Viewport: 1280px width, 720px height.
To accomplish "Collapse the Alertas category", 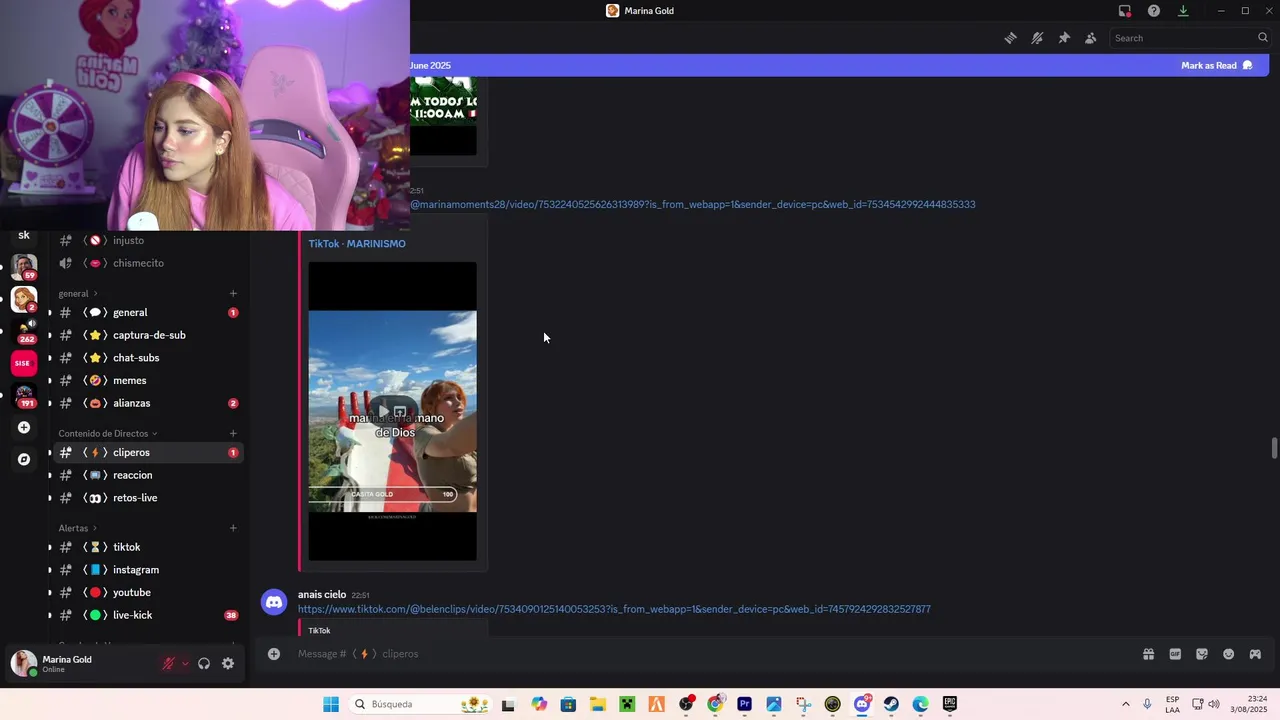I will pyautogui.click(x=78, y=528).
